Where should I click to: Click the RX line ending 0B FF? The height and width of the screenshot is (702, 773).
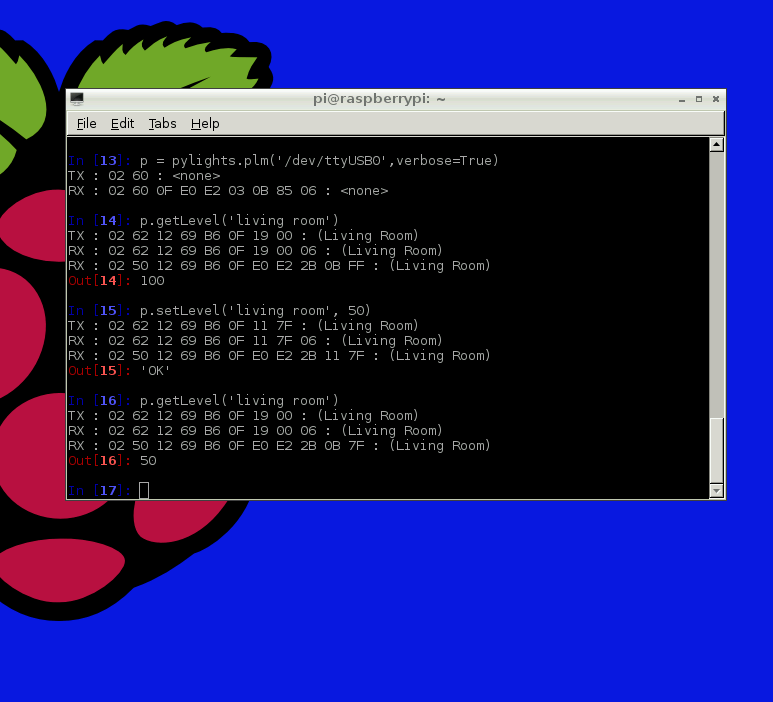(279, 266)
